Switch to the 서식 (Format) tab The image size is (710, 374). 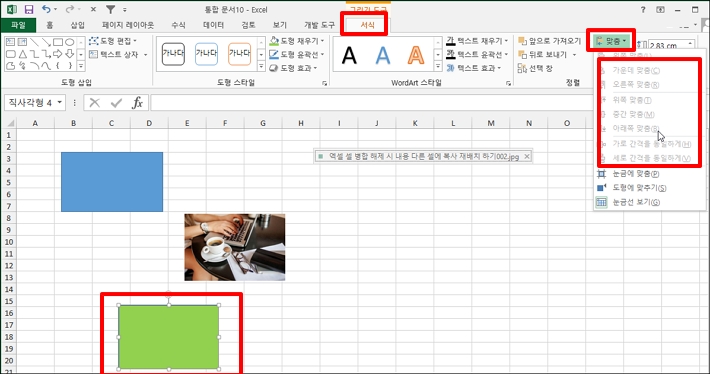click(368, 25)
